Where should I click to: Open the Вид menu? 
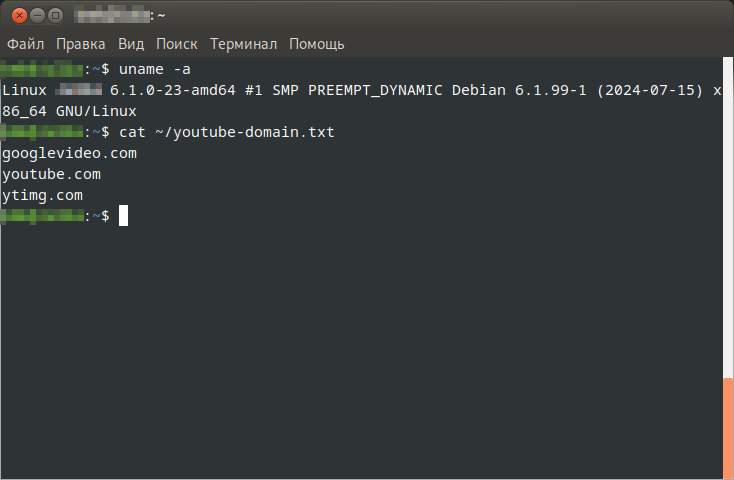131,44
